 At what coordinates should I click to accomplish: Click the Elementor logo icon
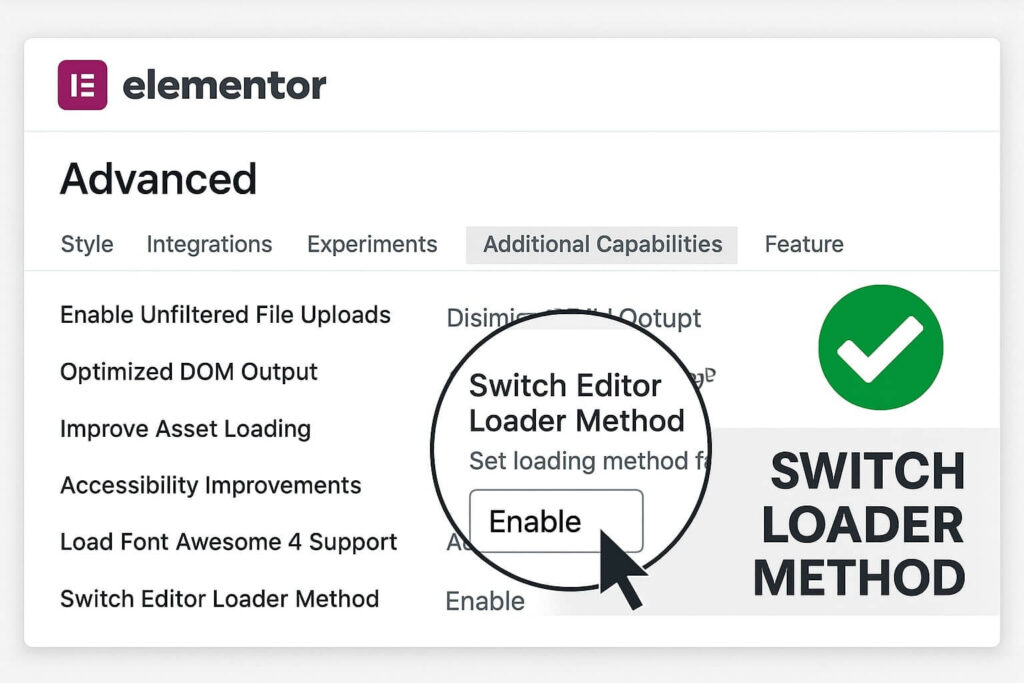[x=81, y=84]
